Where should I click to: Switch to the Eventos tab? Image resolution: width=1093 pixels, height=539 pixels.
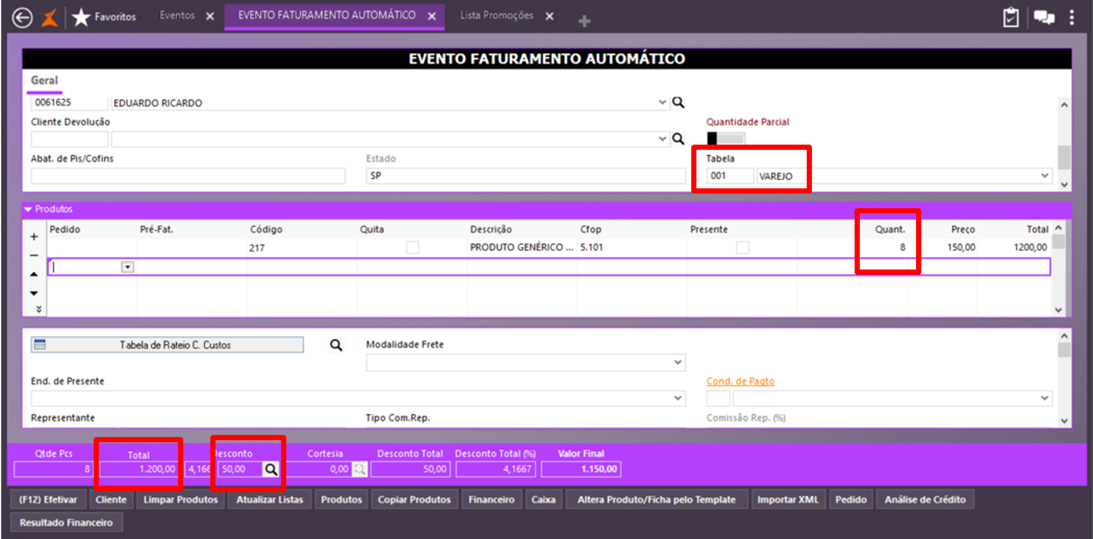[177, 15]
